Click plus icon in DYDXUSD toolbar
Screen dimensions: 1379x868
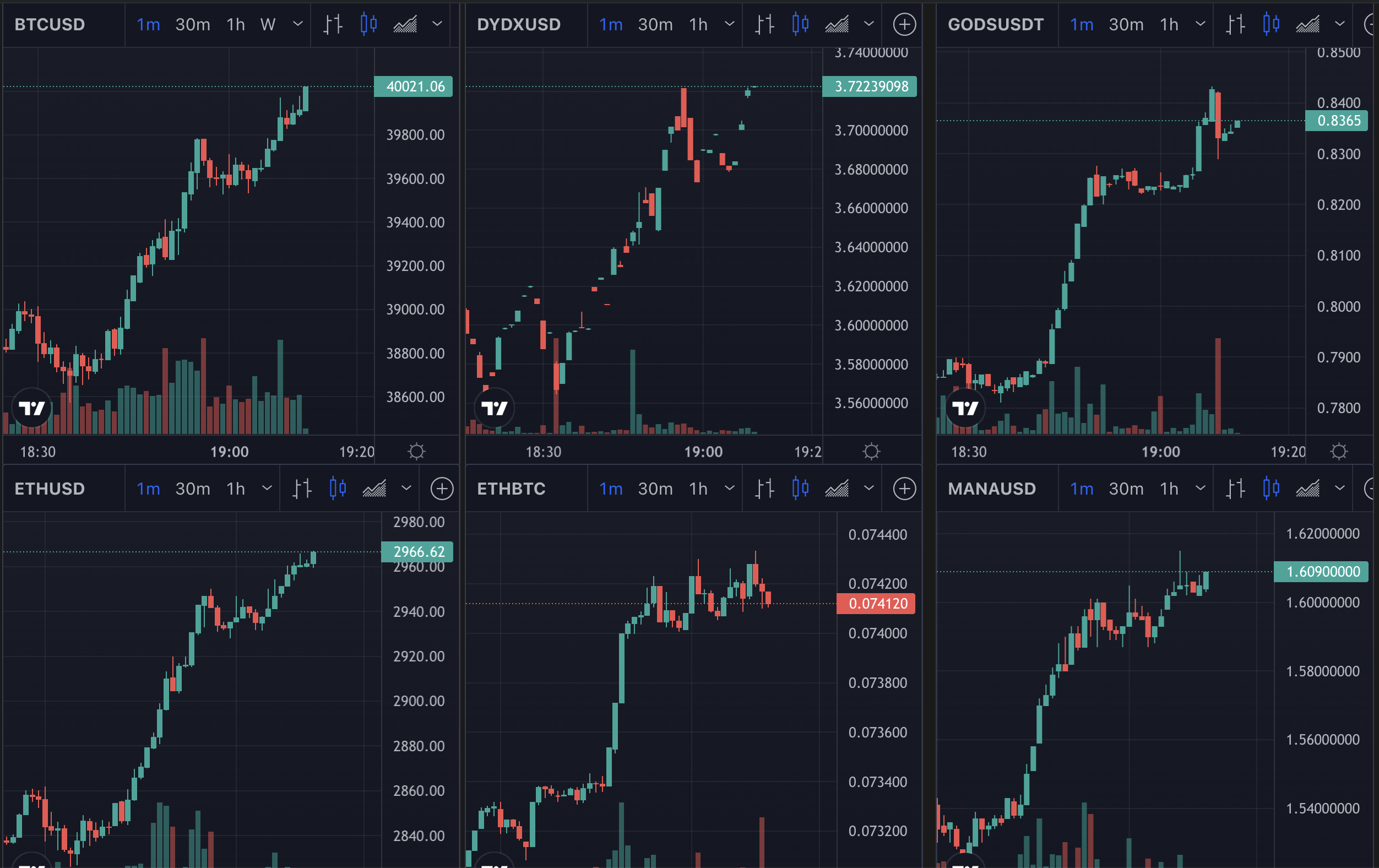(x=904, y=24)
